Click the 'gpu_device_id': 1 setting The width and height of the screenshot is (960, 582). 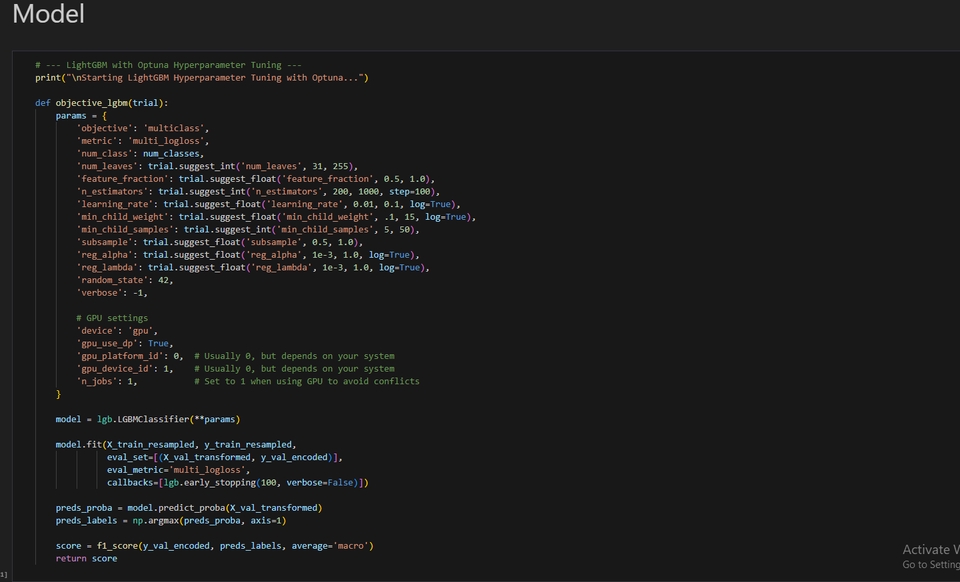pyautogui.click(x=125, y=368)
